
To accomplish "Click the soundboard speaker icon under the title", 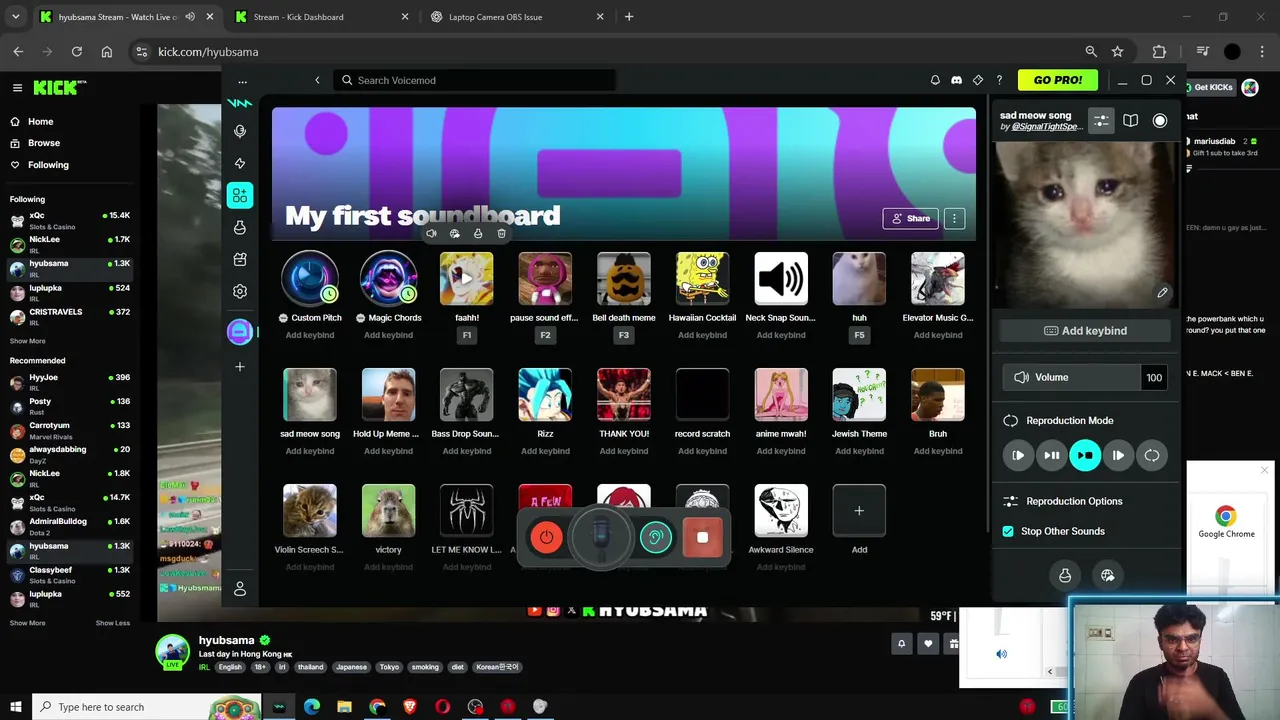I will (431, 234).
